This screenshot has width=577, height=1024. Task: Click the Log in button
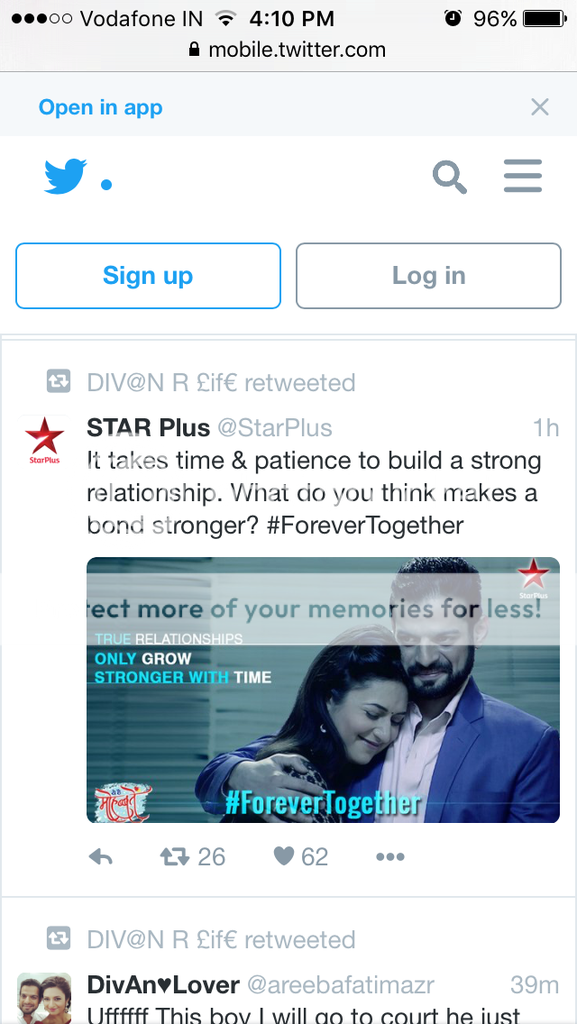point(428,276)
